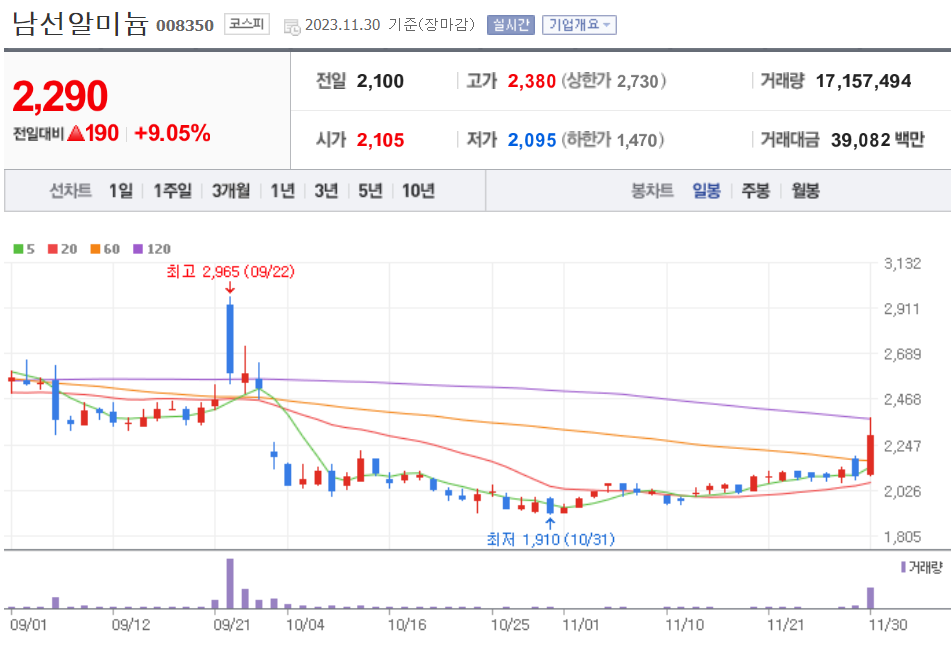Switch to the 주봉 weekly candle chart

(x=756, y=191)
